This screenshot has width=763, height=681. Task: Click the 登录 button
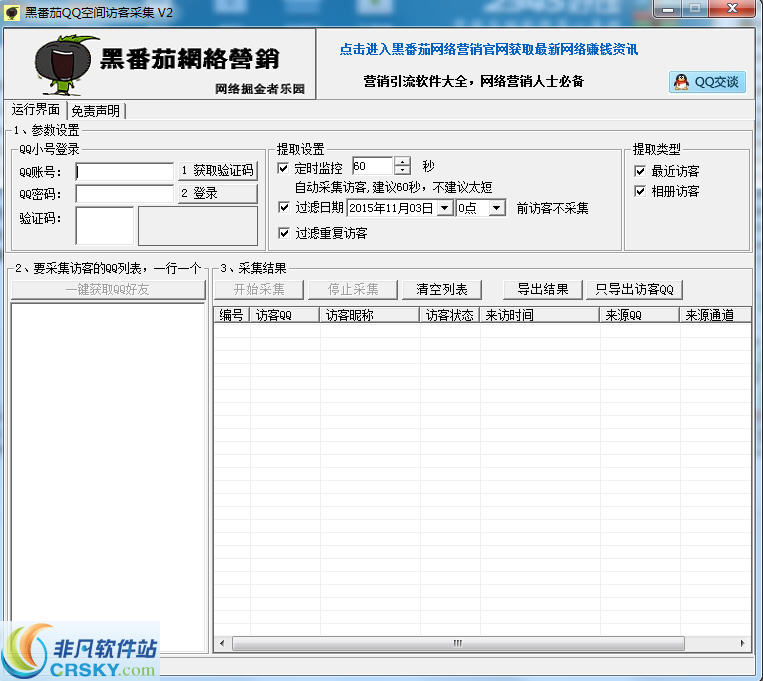point(218,193)
